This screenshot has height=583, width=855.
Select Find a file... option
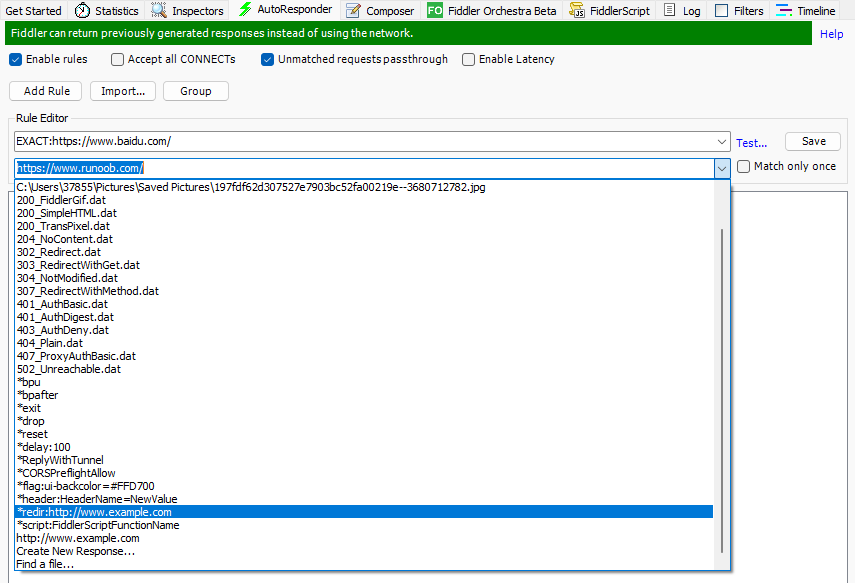tap(364, 564)
